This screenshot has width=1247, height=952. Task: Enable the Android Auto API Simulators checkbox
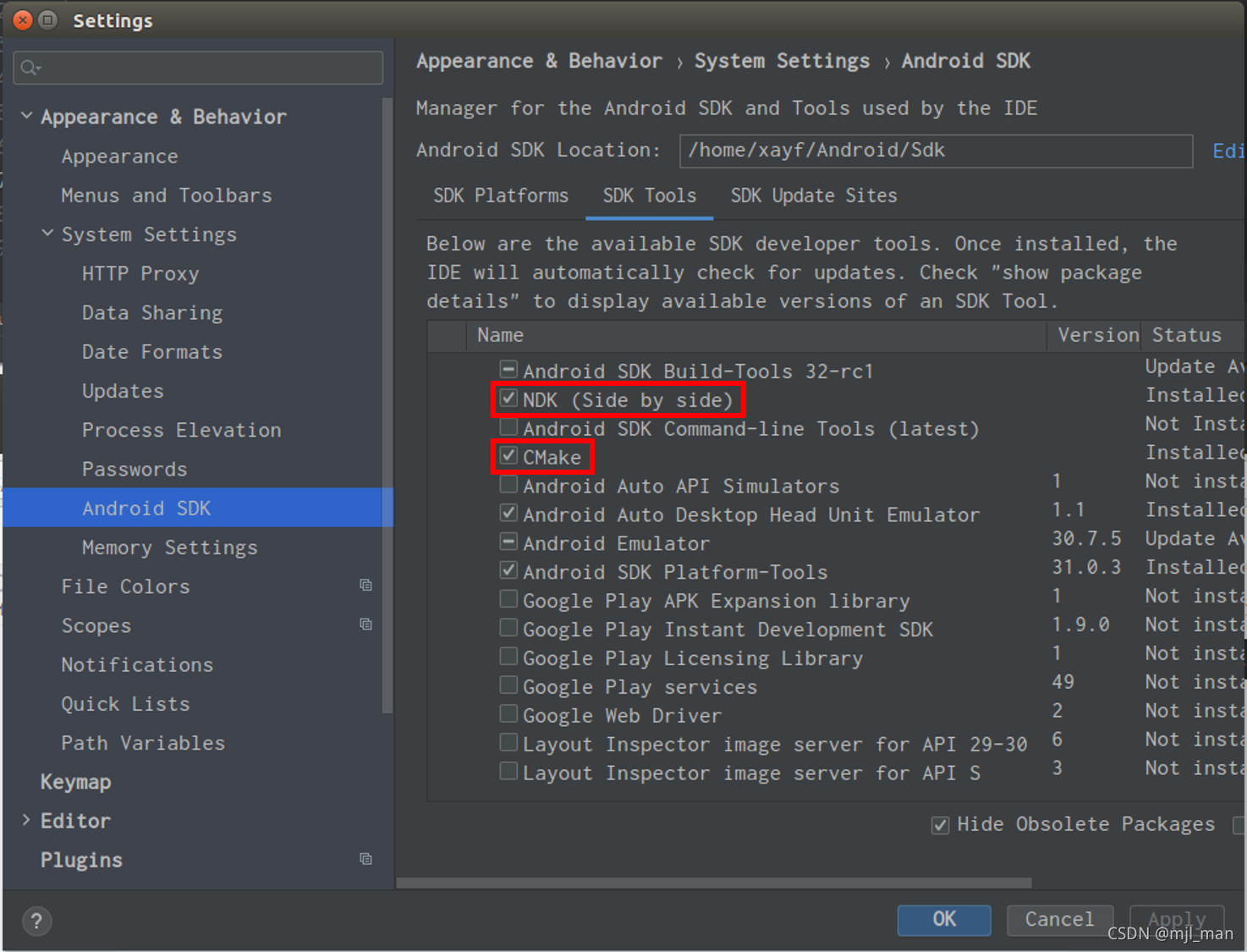(508, 484)
